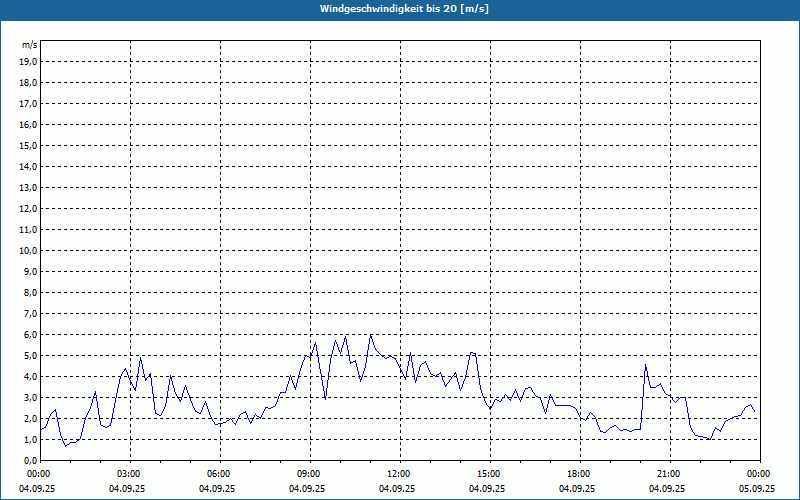Select the '15,0' y-axis label
This screenshot has width=800, height=500.
coord(29,145)
